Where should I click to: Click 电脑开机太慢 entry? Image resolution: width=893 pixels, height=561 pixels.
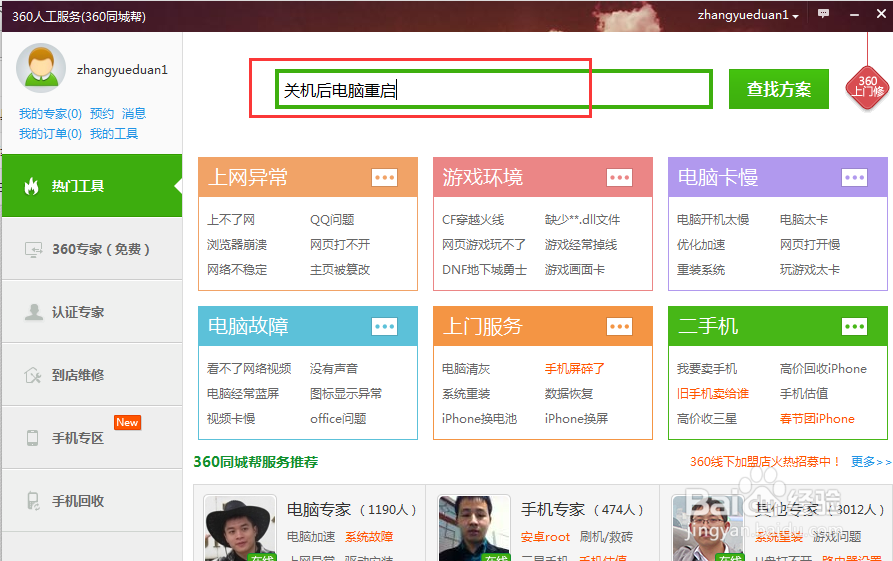pyautogui.click(x=713, y=220)
